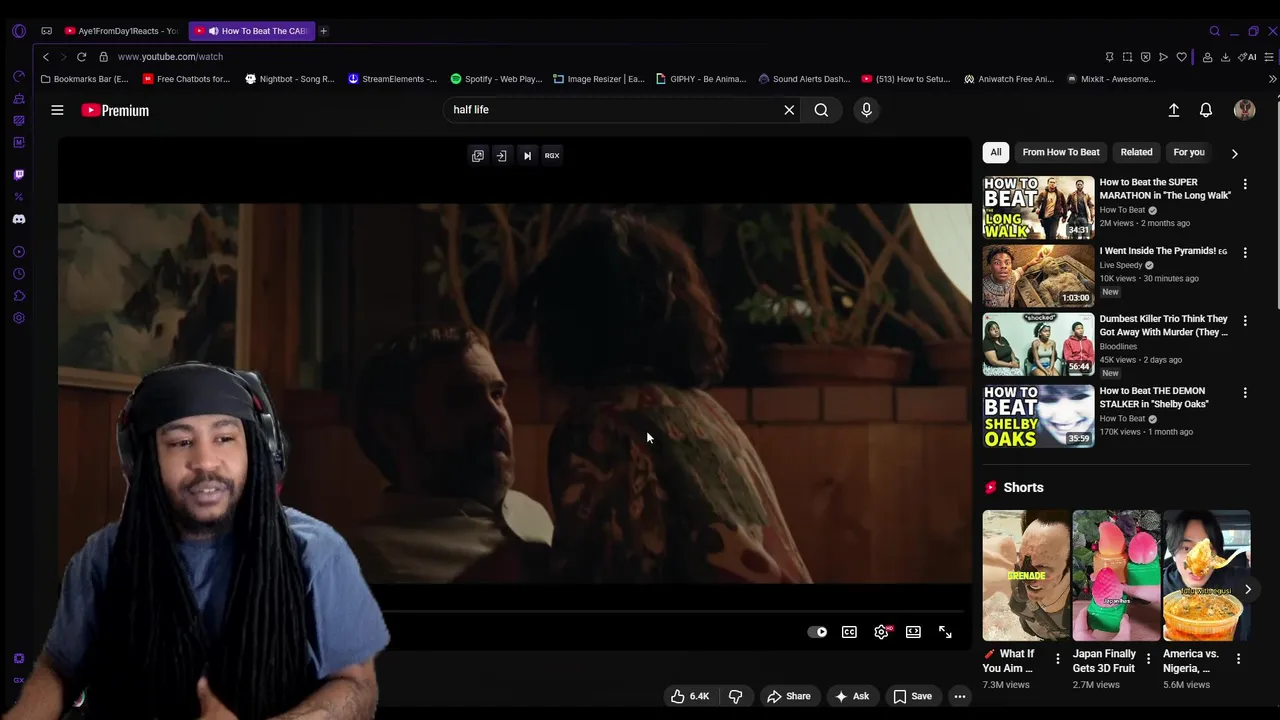Select the For you filter chip
The height and width of the screenshot is (720, 1280).
pyautogui.click(x=1189, y=152)
